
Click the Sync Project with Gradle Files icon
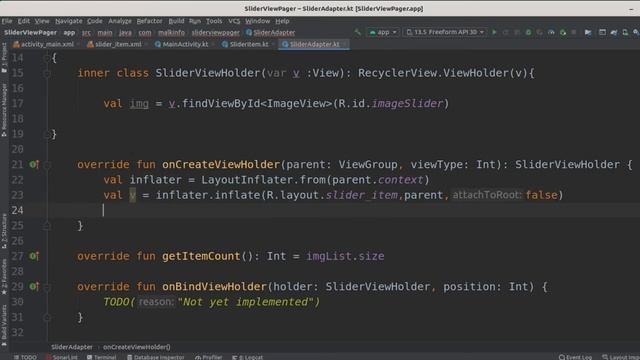[614, 32]
